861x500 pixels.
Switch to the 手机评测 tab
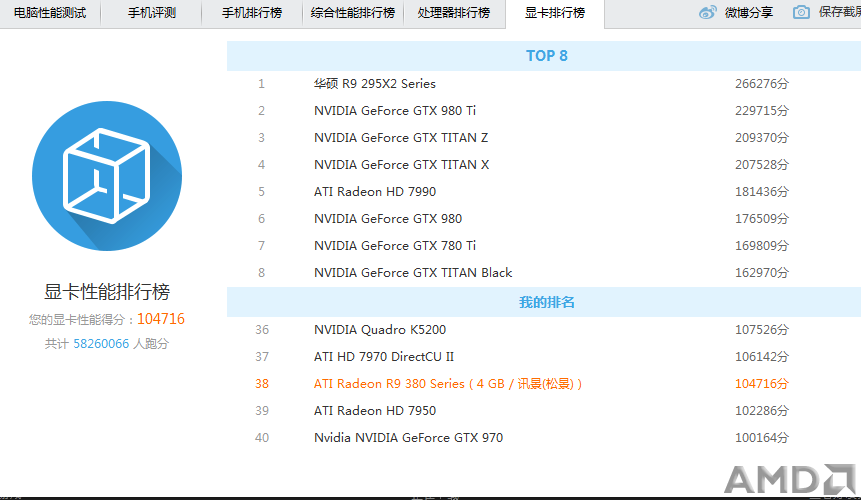pyautogui.click(x=152, y=13)
